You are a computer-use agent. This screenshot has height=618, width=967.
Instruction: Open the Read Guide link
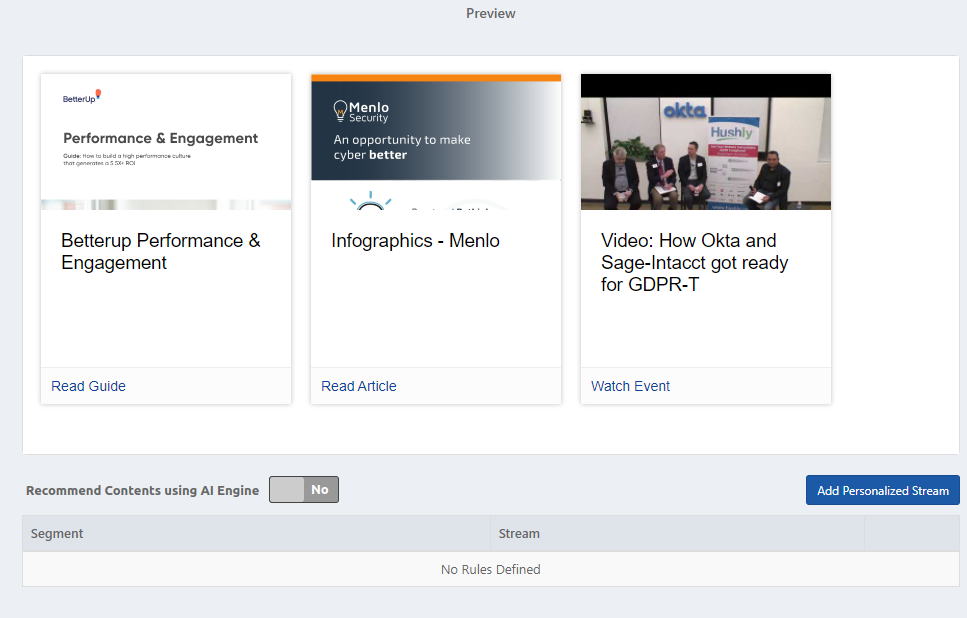(88, 386)
